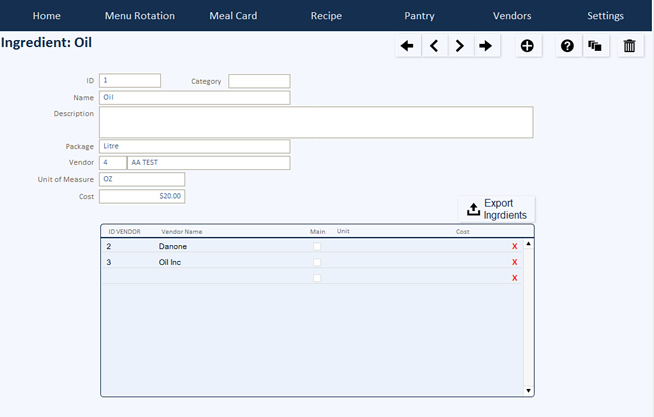This screenshot has width=654, height=417.
Task: Check Main checkbox for Danone
Action: pyautogui.click(x=317, y=246)
